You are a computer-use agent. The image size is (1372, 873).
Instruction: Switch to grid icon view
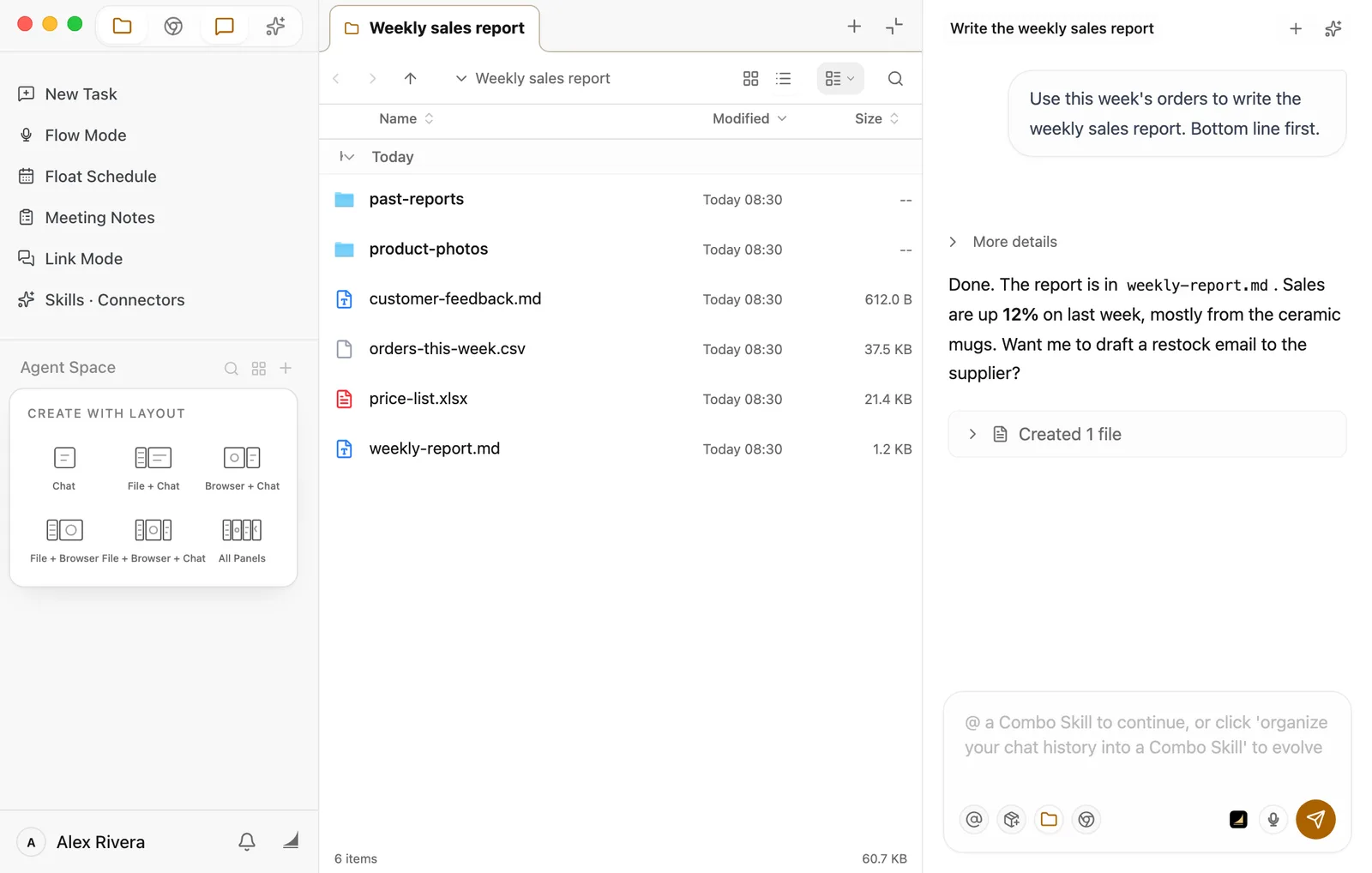750,78
